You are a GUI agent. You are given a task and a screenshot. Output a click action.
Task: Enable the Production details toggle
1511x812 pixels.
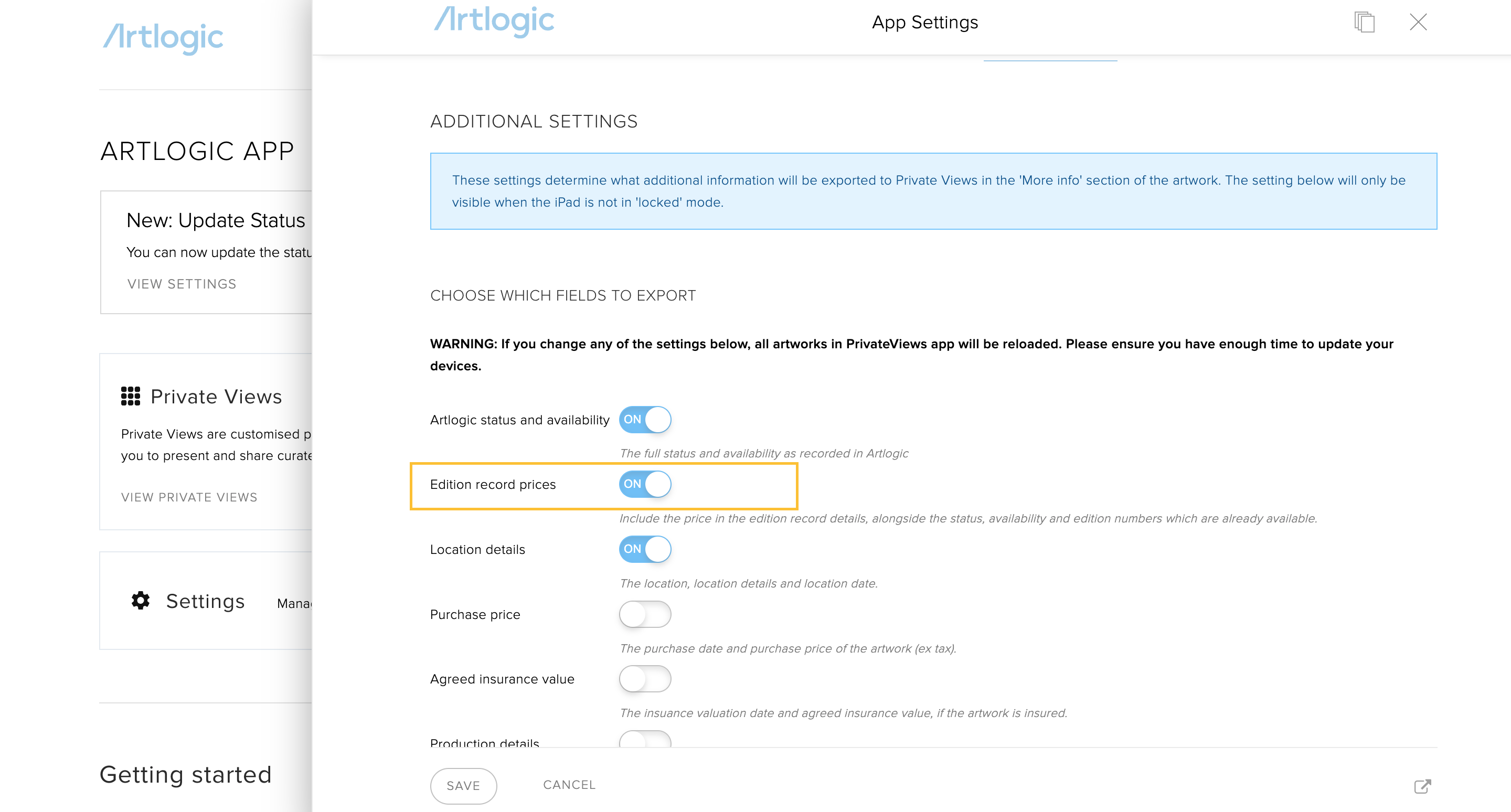(645, 739)
